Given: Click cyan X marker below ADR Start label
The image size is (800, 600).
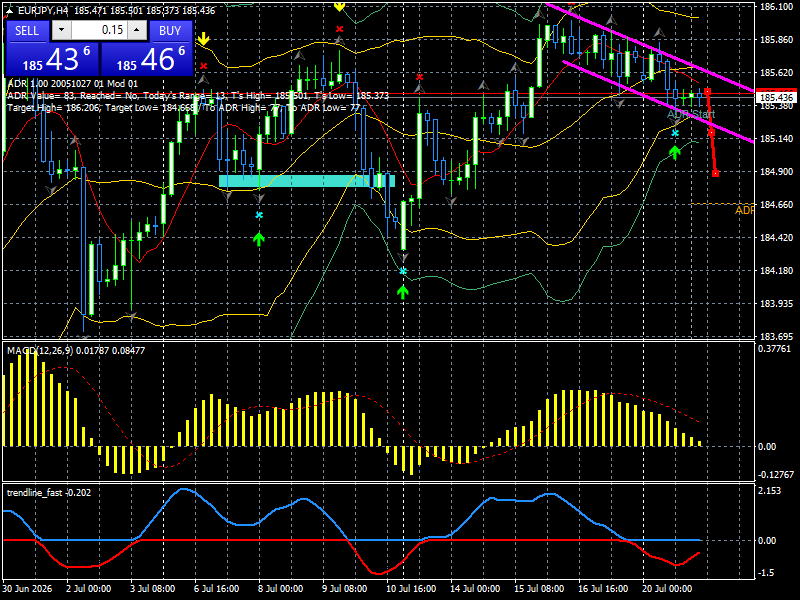Looking at the screenshot, I should click(x=675, y=133).
